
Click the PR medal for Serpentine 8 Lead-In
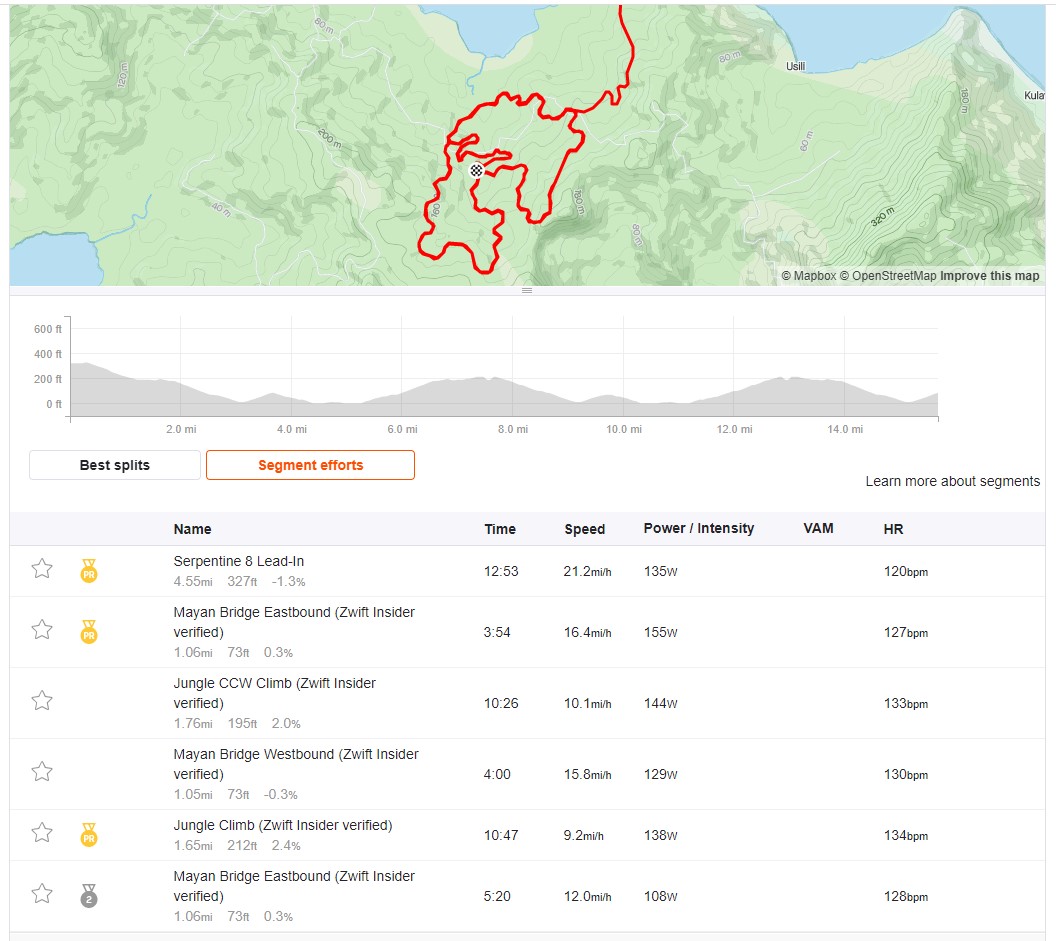[89, 571]
